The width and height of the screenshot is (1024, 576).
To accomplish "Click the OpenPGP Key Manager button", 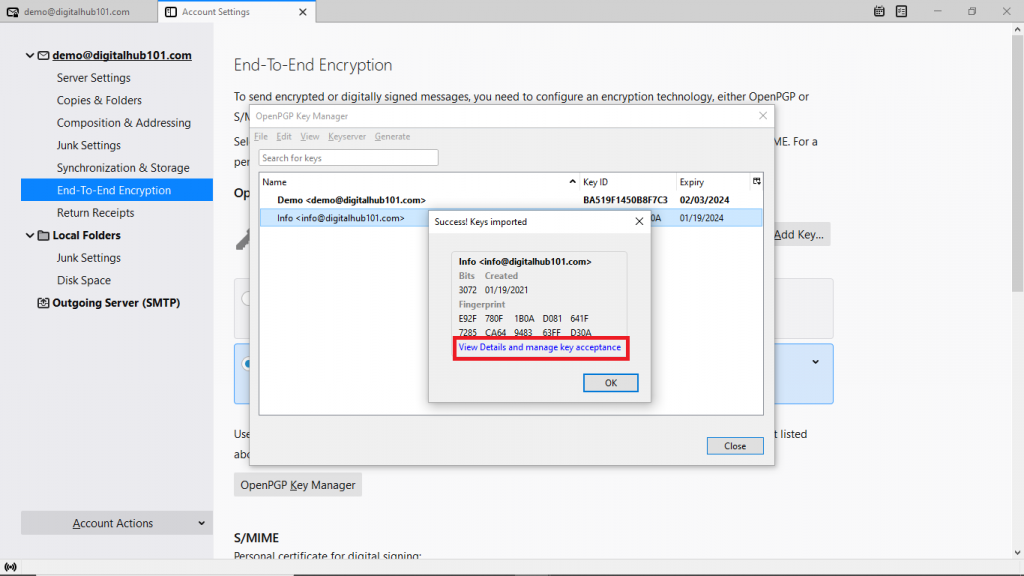I will point(298,485).
